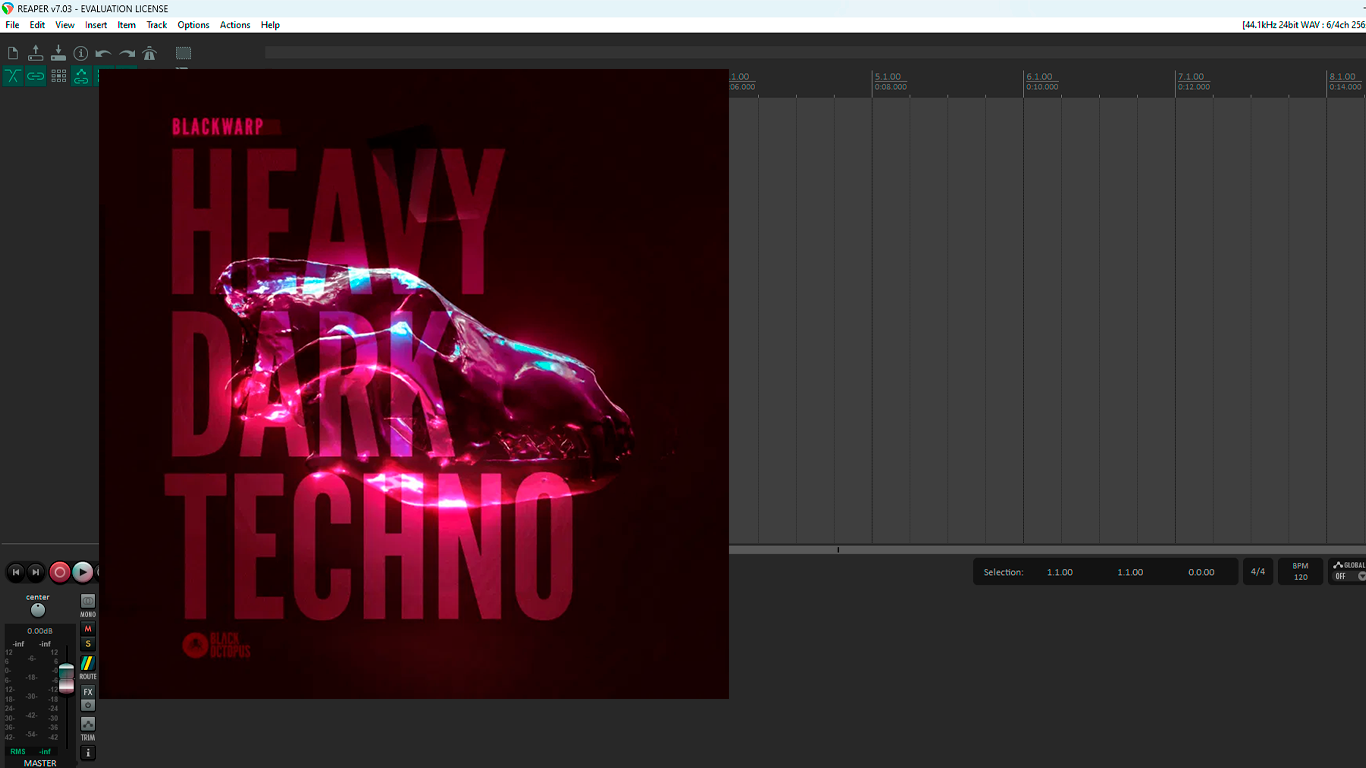The image size is (1366, 768).
Task: Open the Insert menu
Action: click(96, 25)
